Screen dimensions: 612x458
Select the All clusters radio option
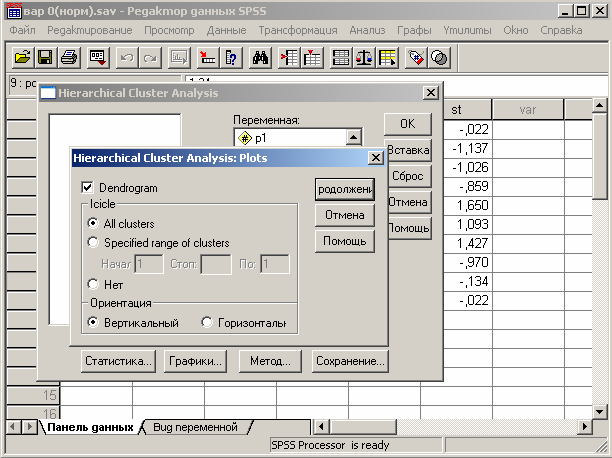(93, 223)
